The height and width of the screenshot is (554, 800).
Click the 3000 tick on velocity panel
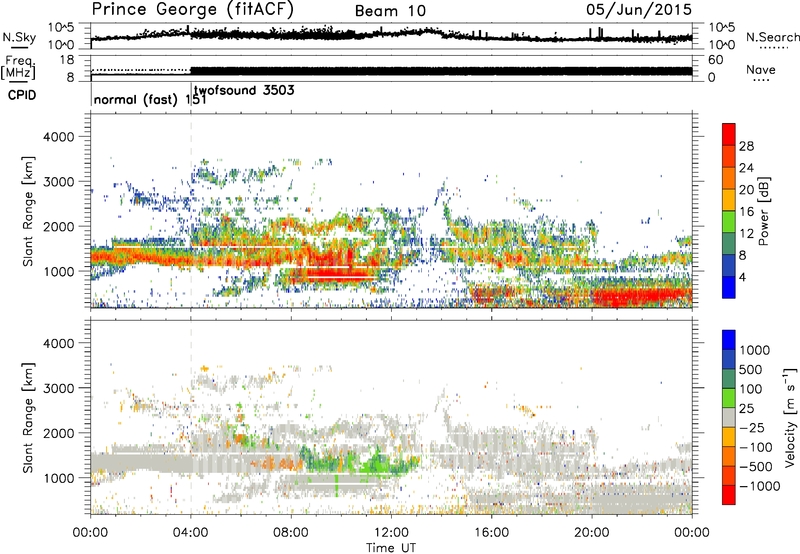pyautogui.click(x=59, y=388)
